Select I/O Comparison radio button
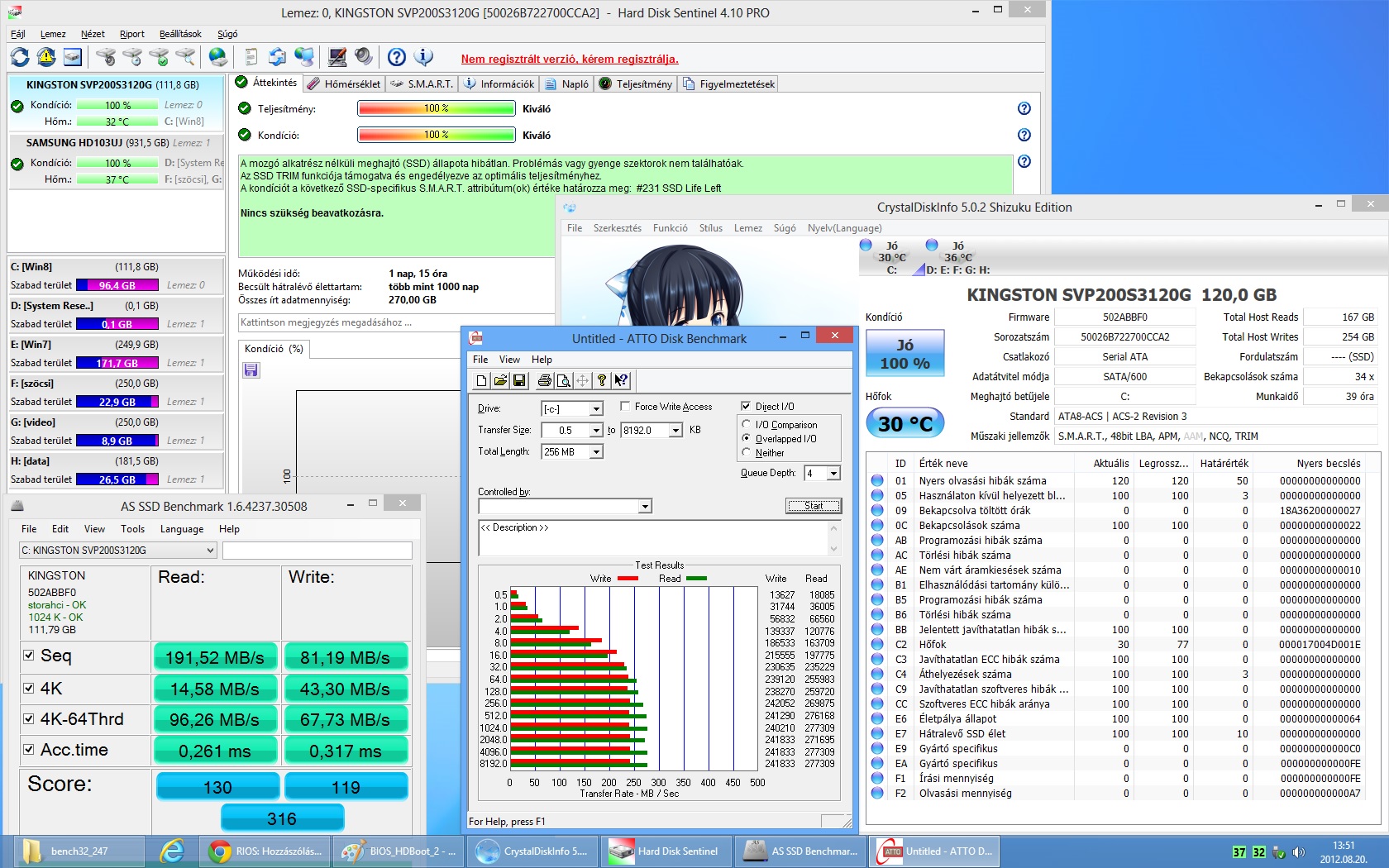This screenshot has height=868, width=1389. click(747, 424)
